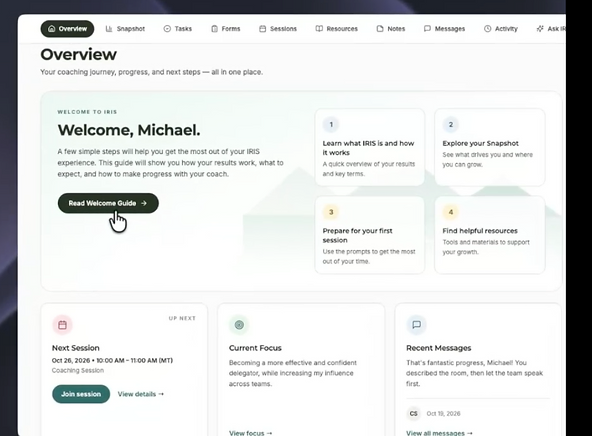The height and width of the screenshot is (436, 592).
Task: Switch to the Snapshot tab
Action: (x=125, y=29)
